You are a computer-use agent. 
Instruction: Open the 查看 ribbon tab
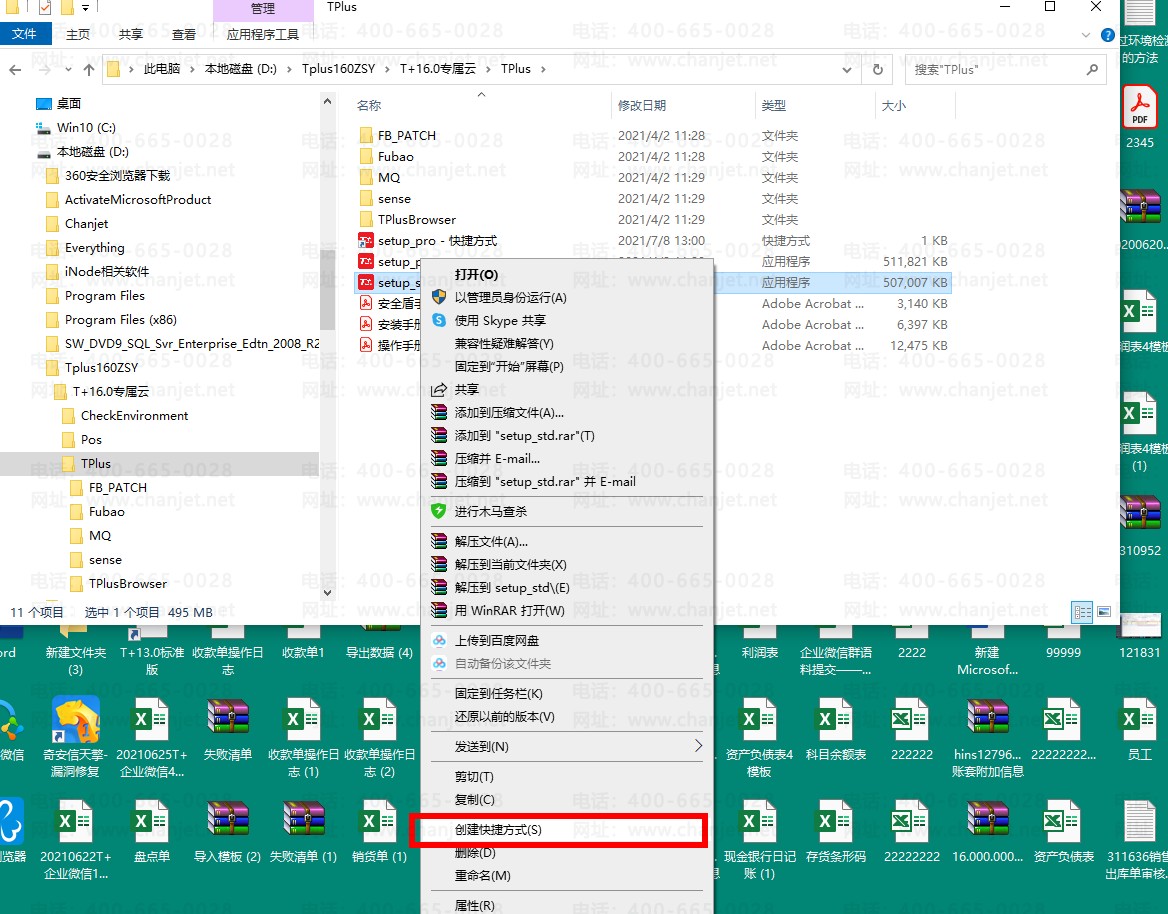pos(183,34)
